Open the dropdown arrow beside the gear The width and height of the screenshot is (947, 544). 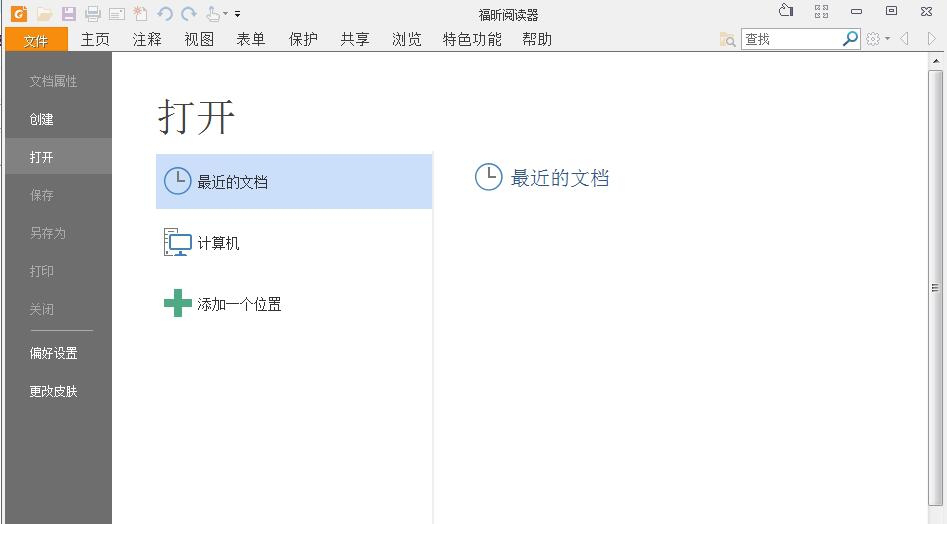(x=887, y=39)
